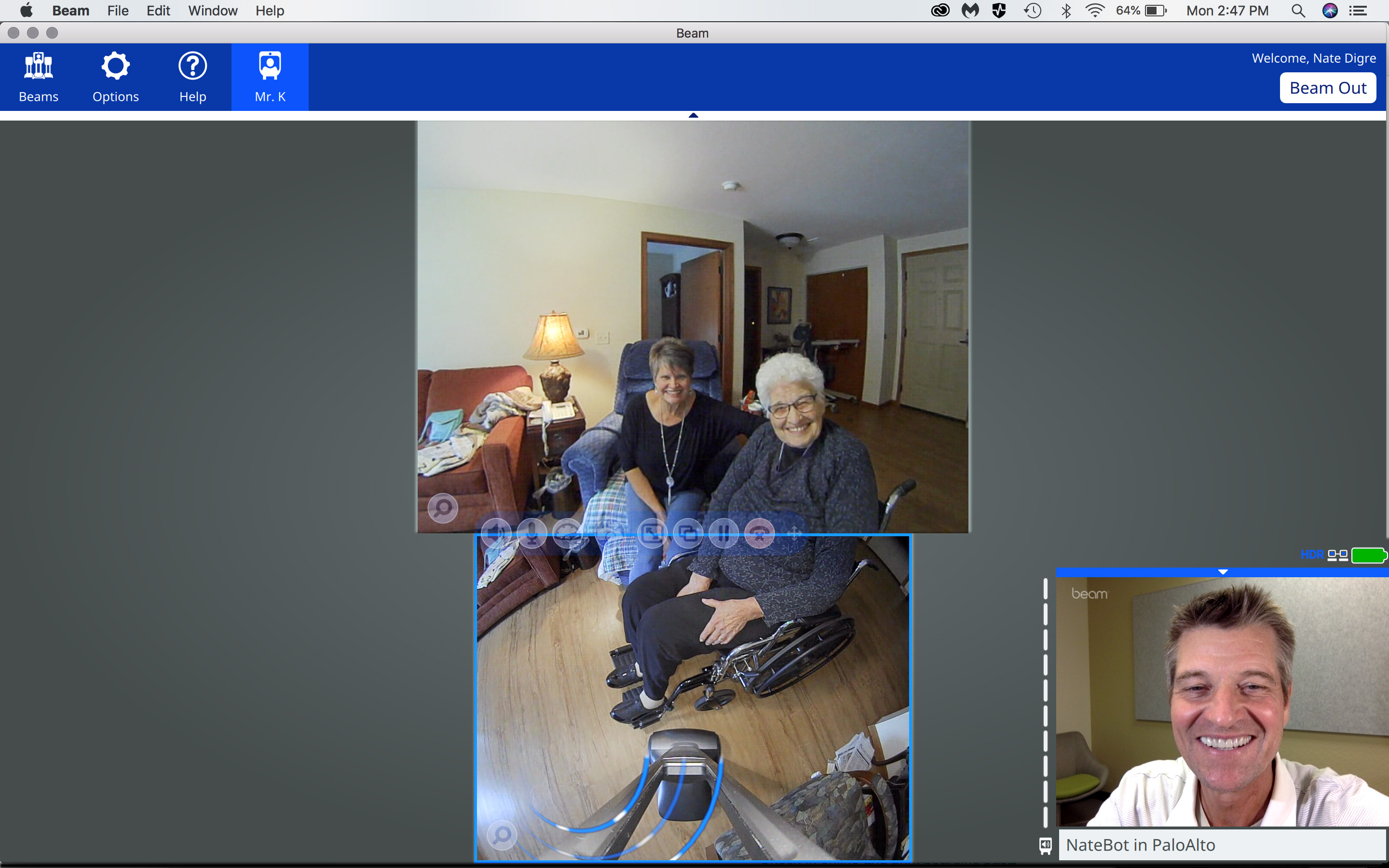Screen dimensions: 1389x868
Task: Open the Apple menu
Action: [27, 10]
